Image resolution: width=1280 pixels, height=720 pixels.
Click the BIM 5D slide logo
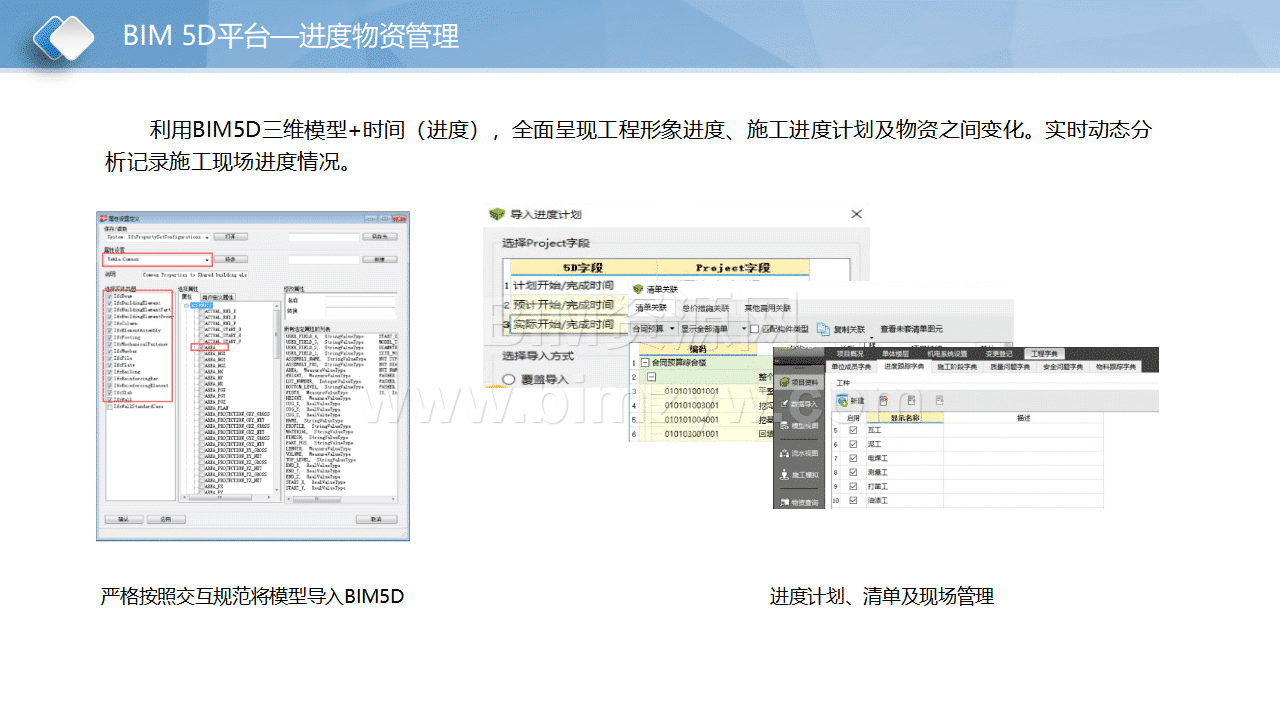click(x=63, y=37)
